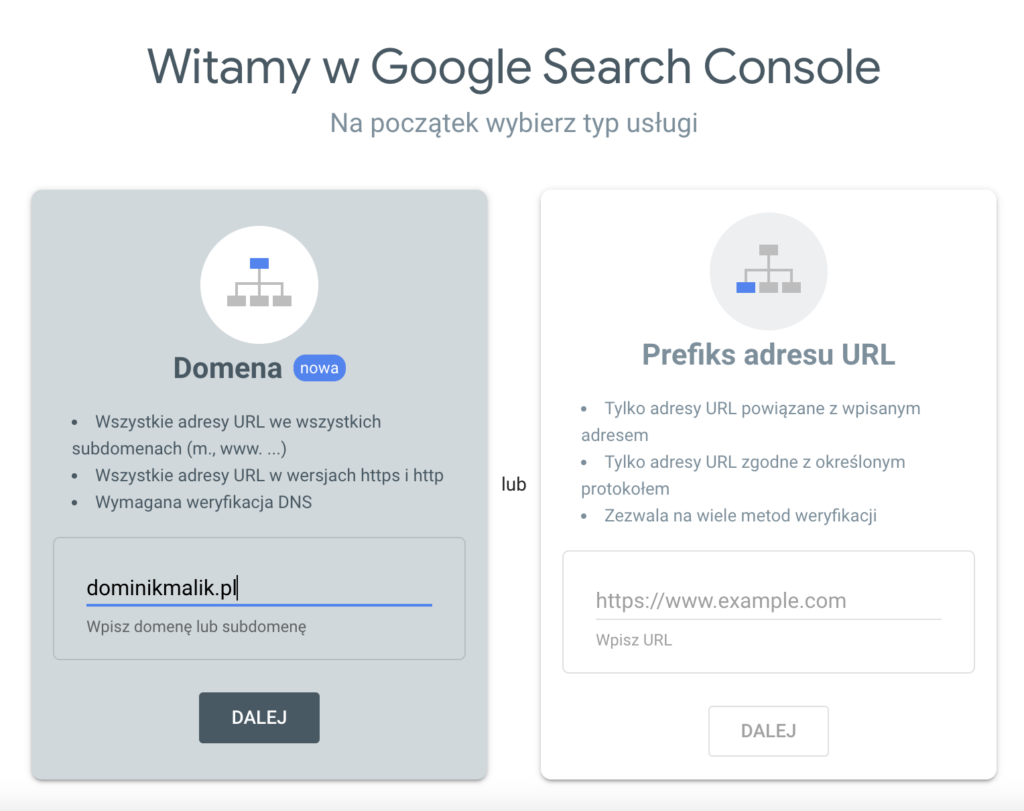Viewport: 1024px width, 811px height.
Task: Click the "Wpisz URL" helper text
Action: pyautogui.click(x=634, y=640)
